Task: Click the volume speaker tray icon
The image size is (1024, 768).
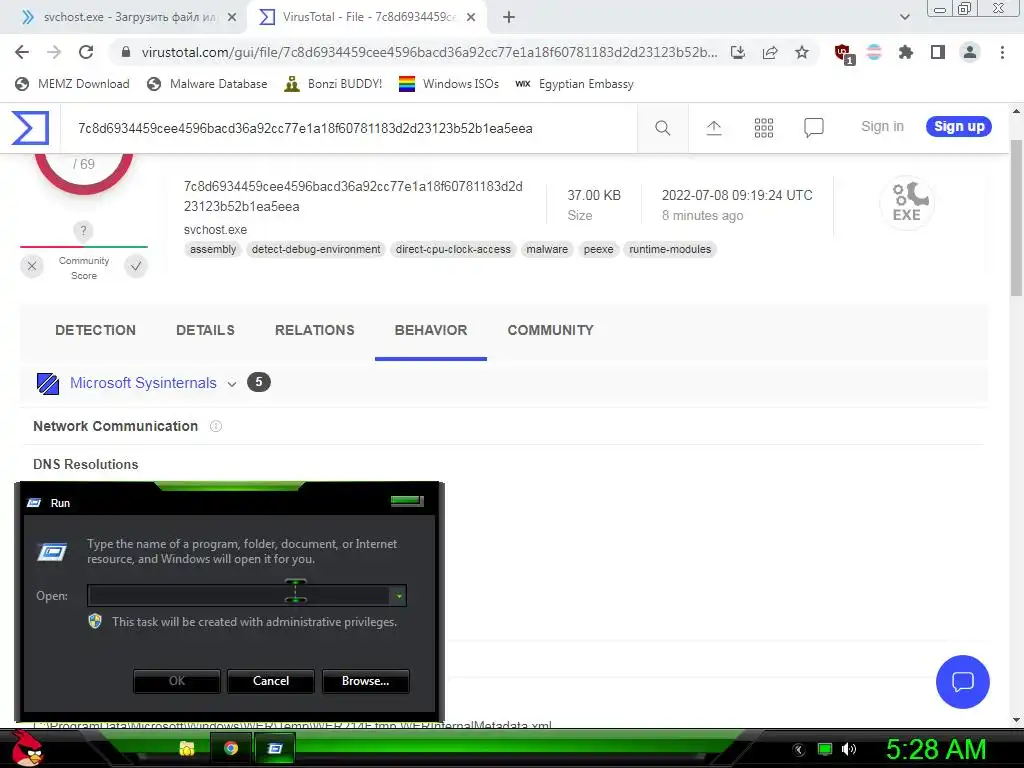Action: [848, 749]
